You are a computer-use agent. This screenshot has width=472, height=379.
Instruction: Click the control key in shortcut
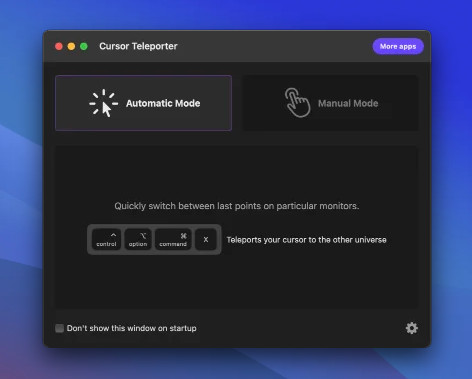tap(106, 239)
